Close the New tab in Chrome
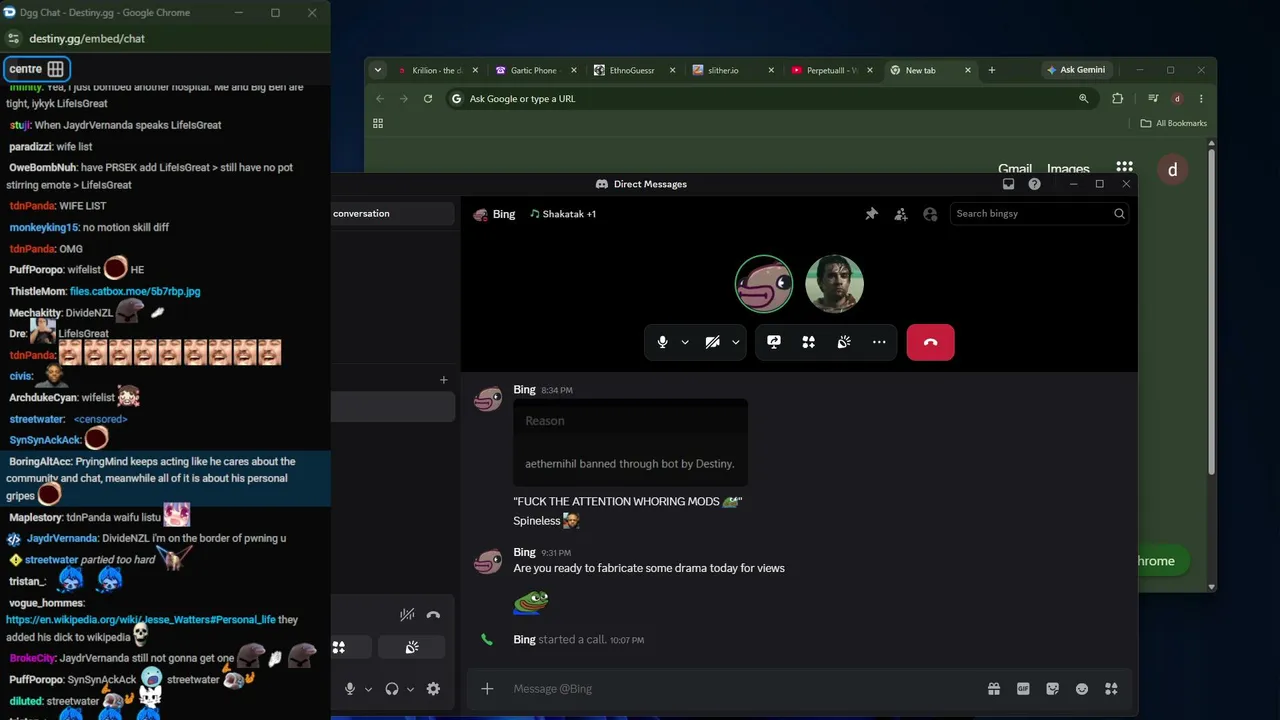The image size is (1280, 720). pos(968,70)
